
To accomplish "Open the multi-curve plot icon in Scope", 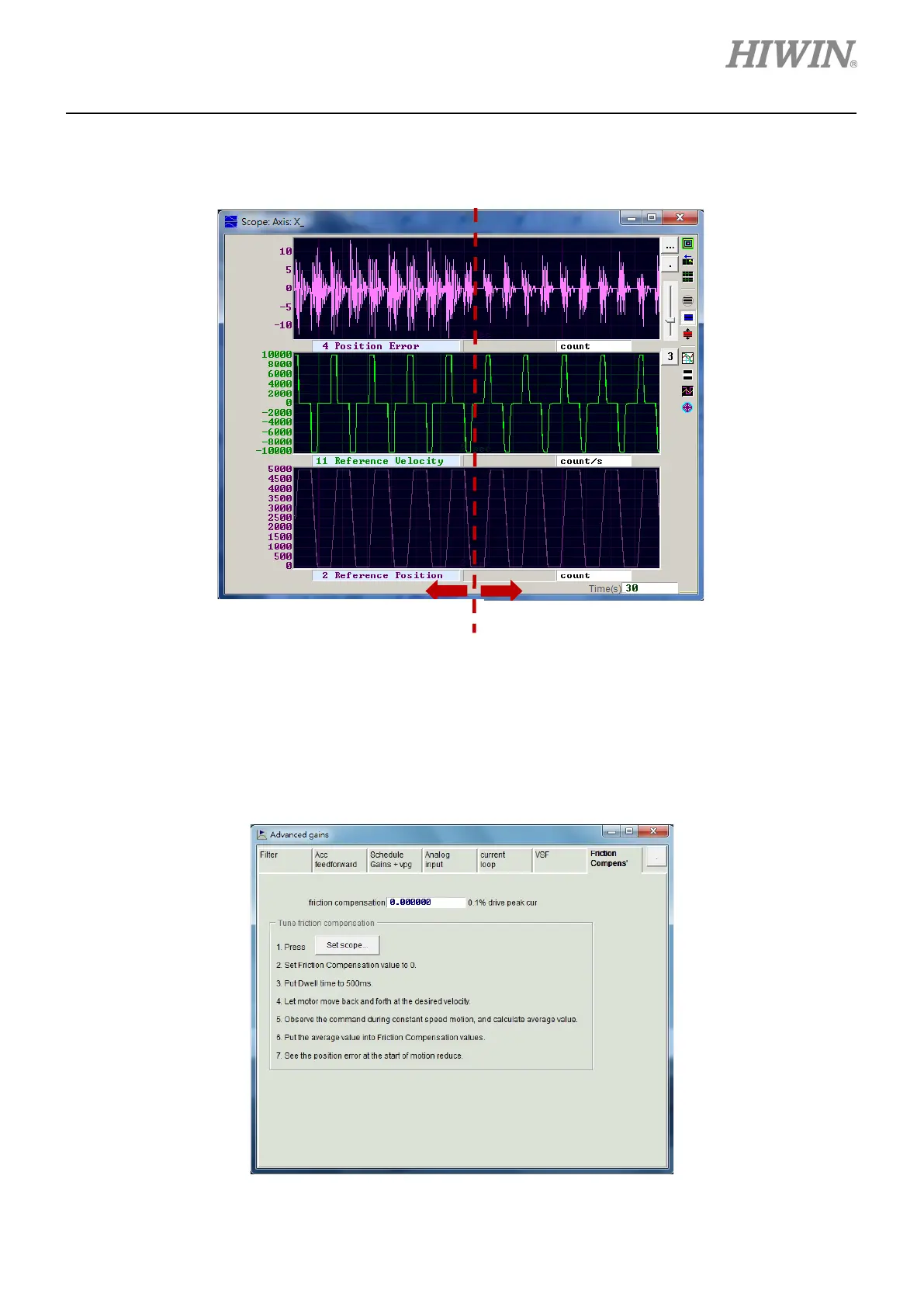I will 687,358.
